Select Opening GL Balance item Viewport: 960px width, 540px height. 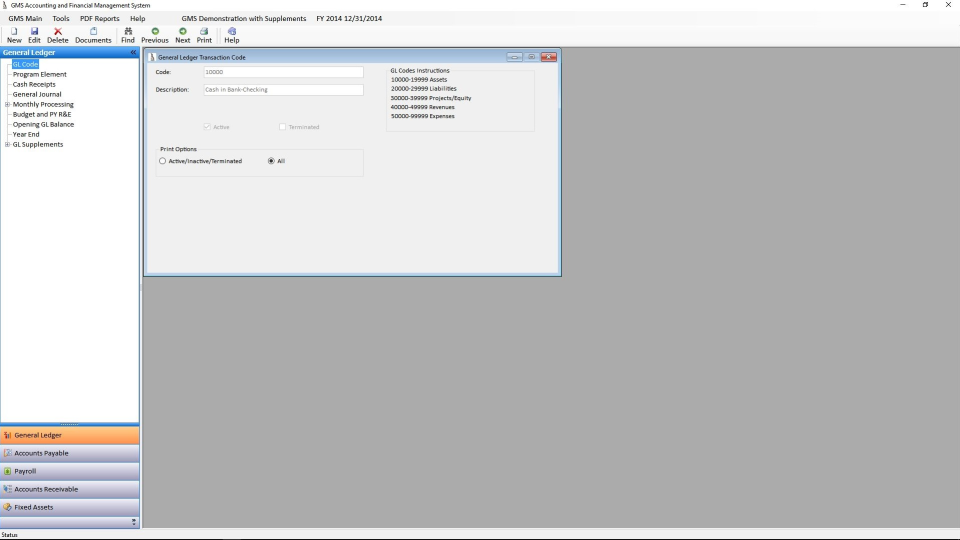[x=43, y=124]
